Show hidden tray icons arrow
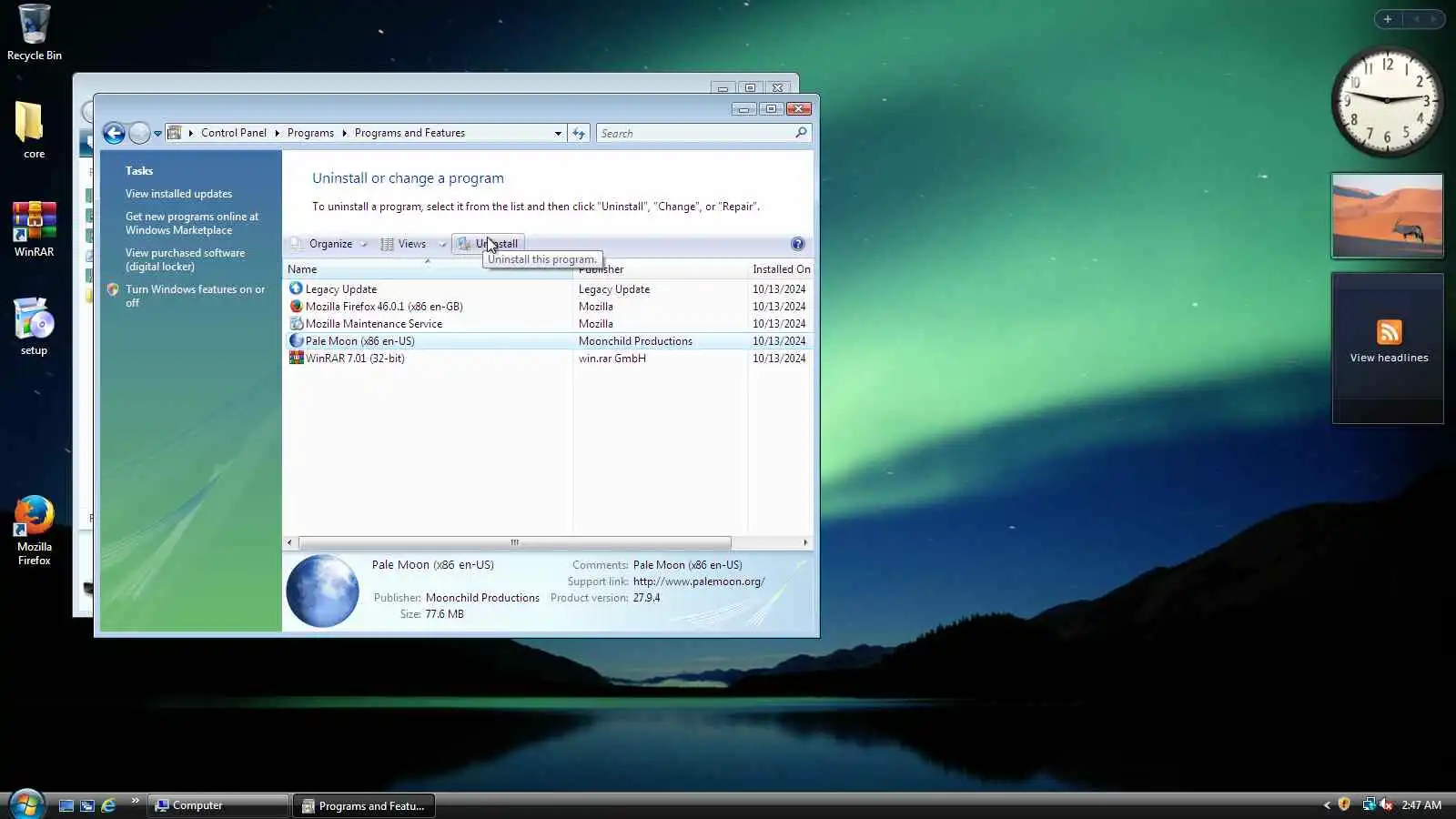Screen dimensions: 1456x819 pyautogui.click(x=1327, y=805)
